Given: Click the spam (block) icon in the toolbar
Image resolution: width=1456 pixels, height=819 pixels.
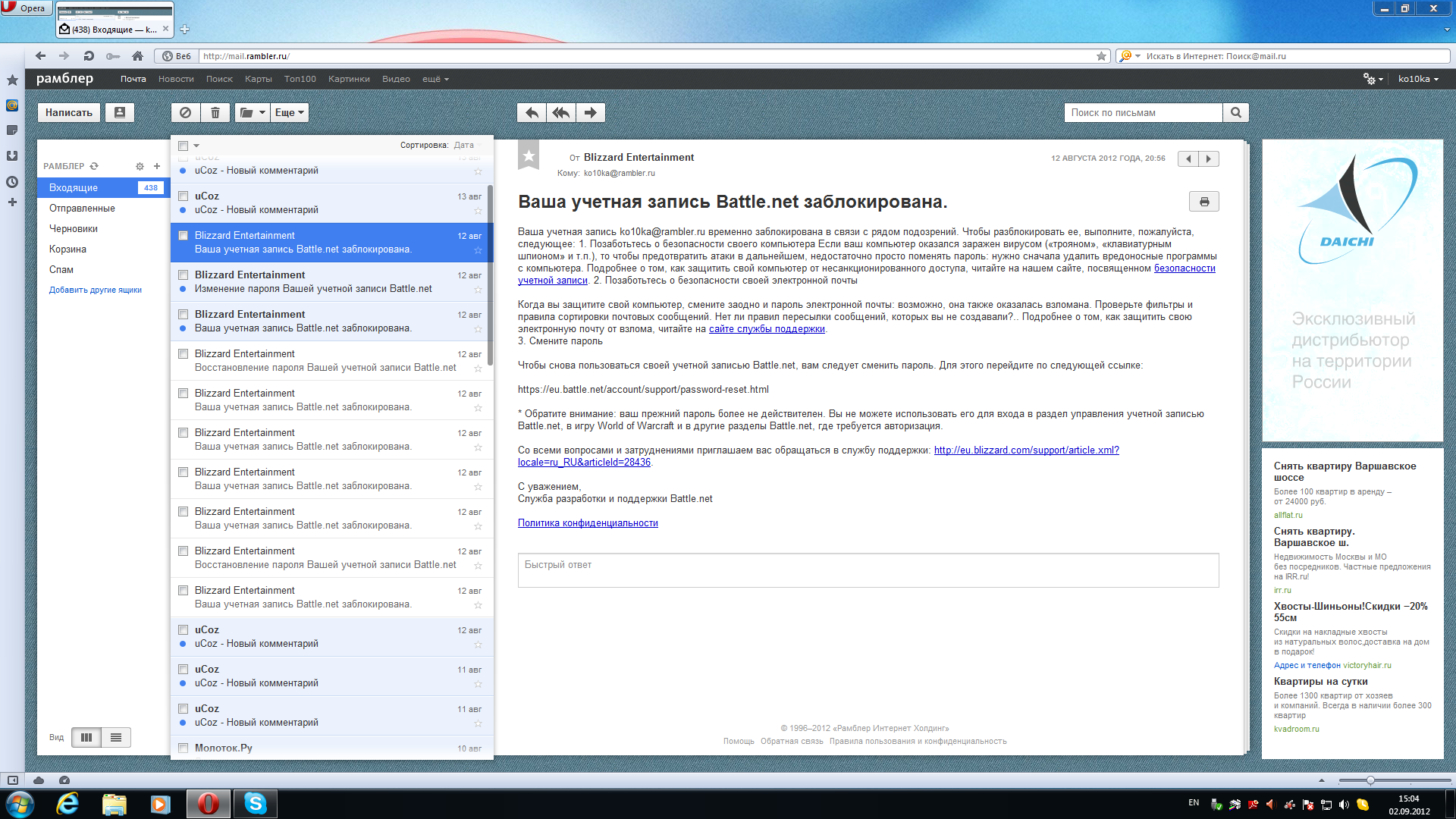Looking at the screenshot, I should [186, 113].
